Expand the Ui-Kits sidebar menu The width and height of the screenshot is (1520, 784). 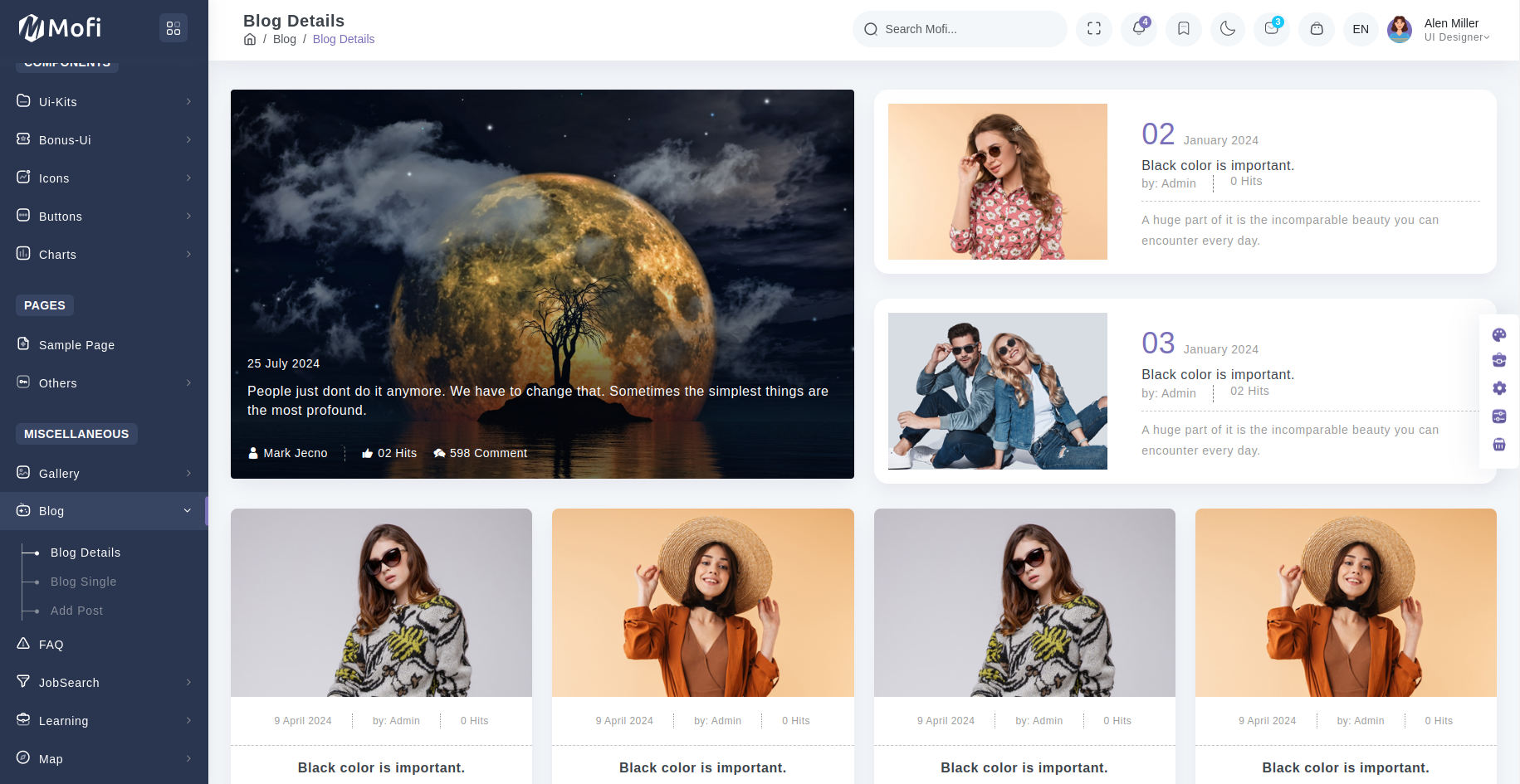click(104, 102)
